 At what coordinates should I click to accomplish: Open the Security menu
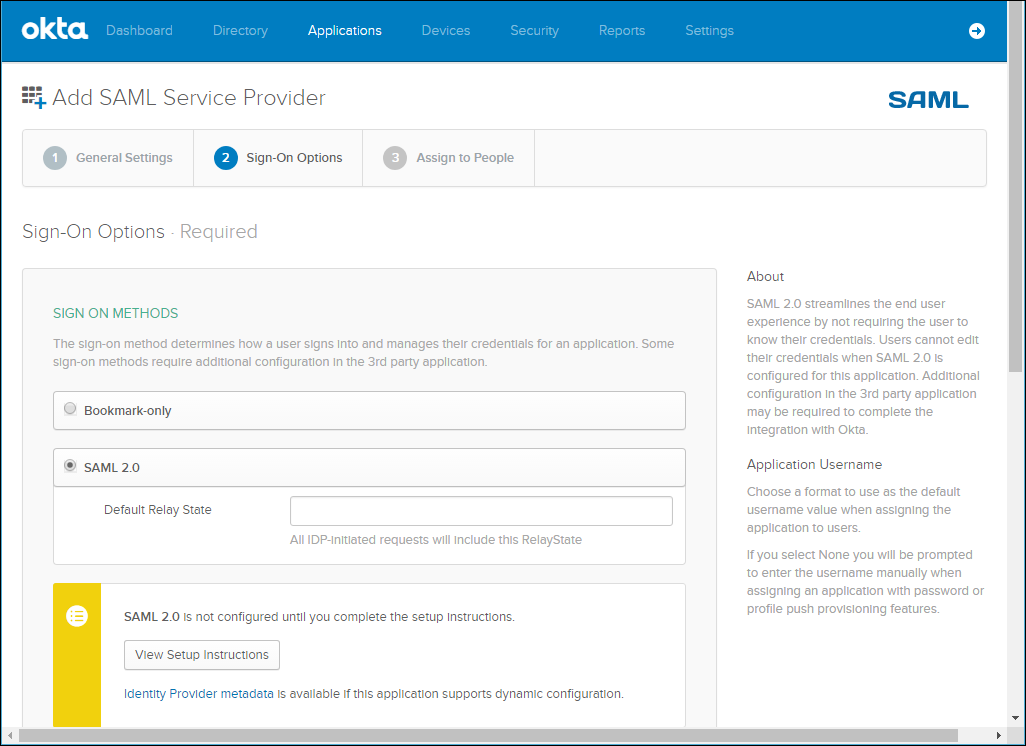point(535,31)
